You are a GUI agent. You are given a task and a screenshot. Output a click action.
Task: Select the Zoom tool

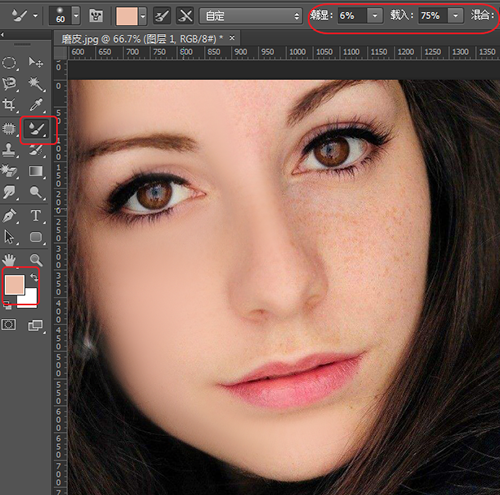[x=36, y=260]
